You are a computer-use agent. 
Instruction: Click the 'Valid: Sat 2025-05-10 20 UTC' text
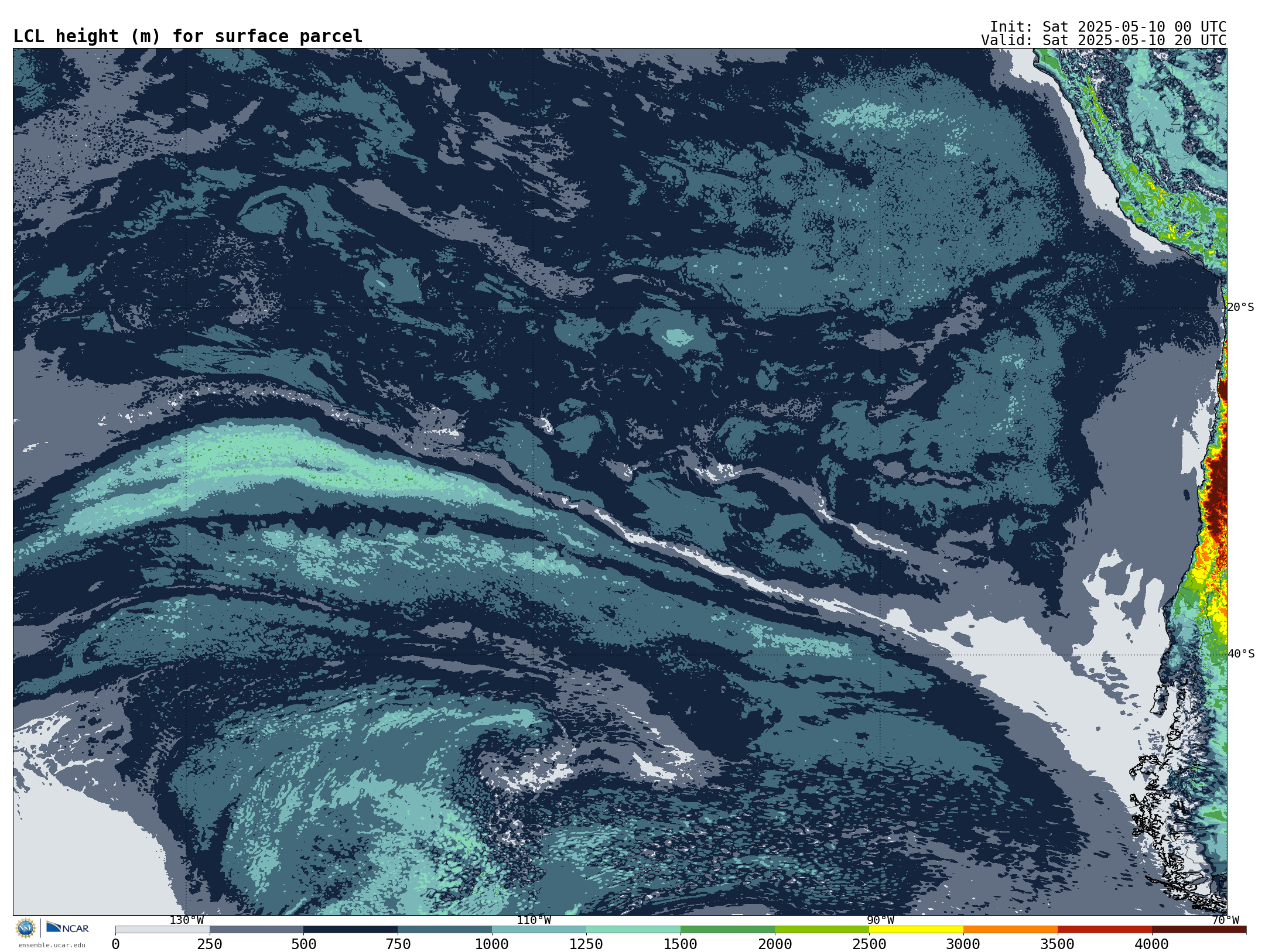(1104, 40)
